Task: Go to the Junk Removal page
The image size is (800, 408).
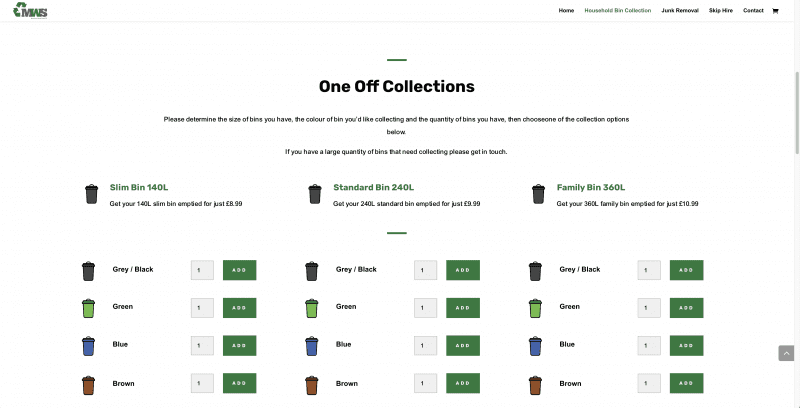Action: point(680,11)
